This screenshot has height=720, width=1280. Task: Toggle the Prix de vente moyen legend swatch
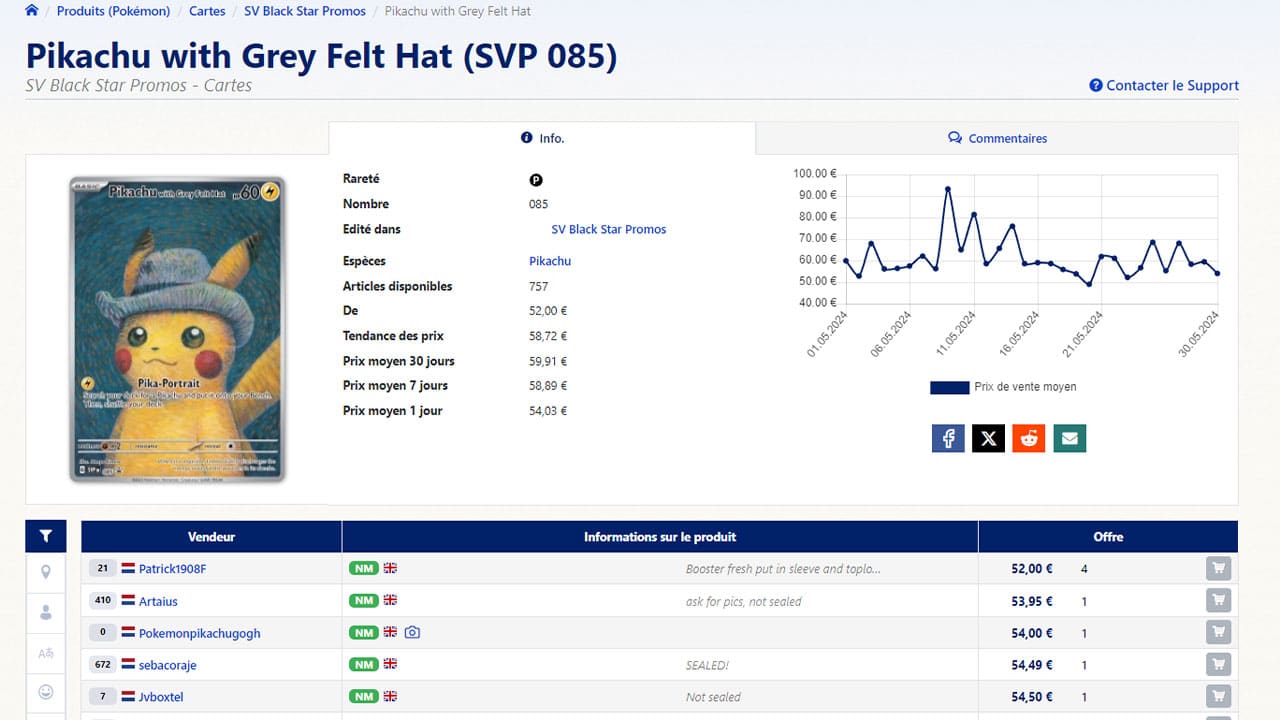[949, 387]
